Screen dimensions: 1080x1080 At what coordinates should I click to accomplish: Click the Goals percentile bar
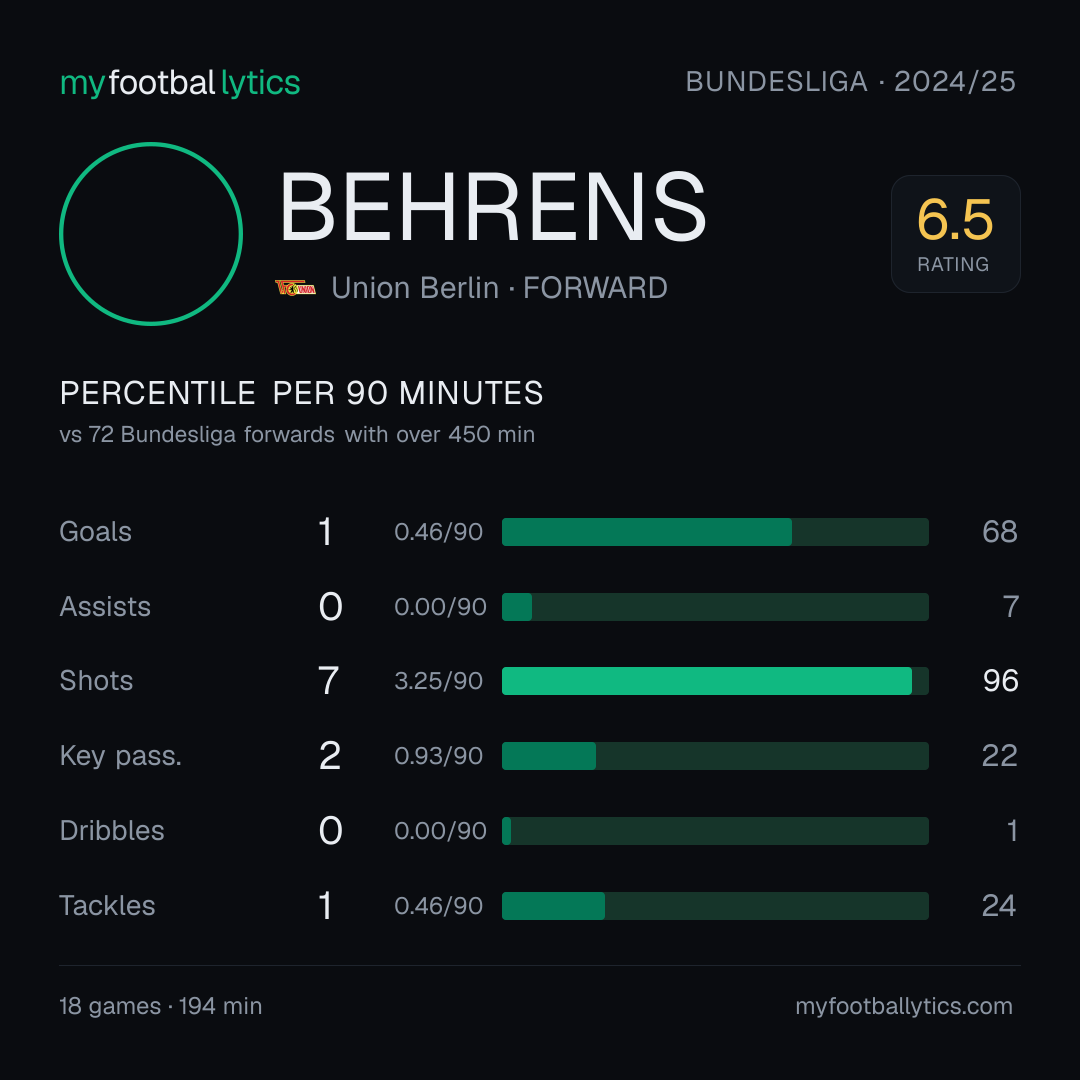715,532
